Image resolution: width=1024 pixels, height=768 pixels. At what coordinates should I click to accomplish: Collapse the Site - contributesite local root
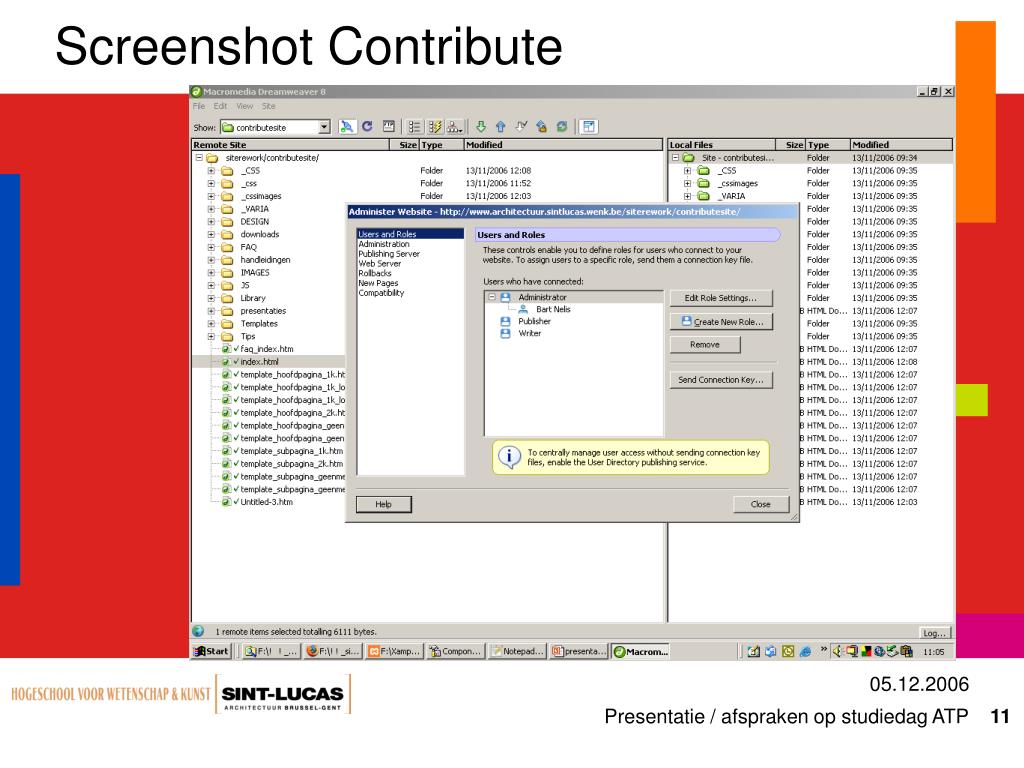pyautogui.click(x=676, y=158)
